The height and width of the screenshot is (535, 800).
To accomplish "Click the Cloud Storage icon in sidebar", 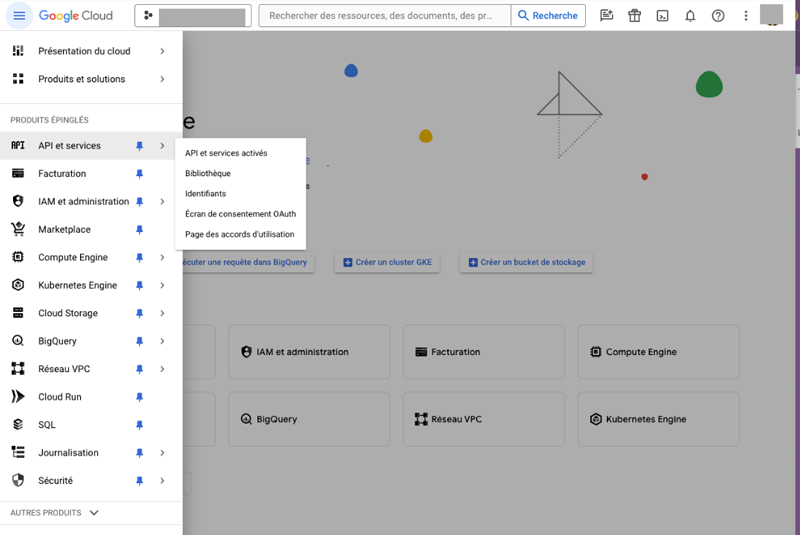I will click(18, 313).
